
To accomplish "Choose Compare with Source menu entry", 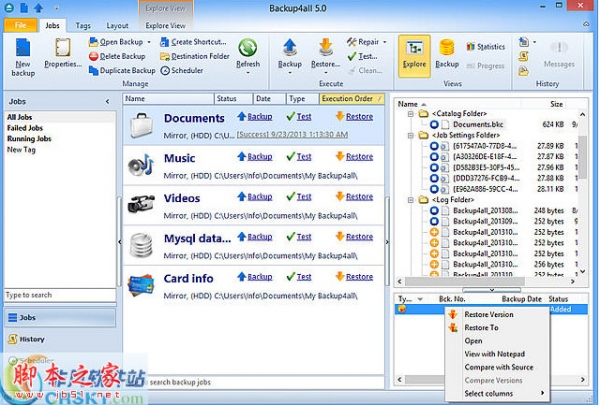I will pyautogui.click(x=499, y=367).
